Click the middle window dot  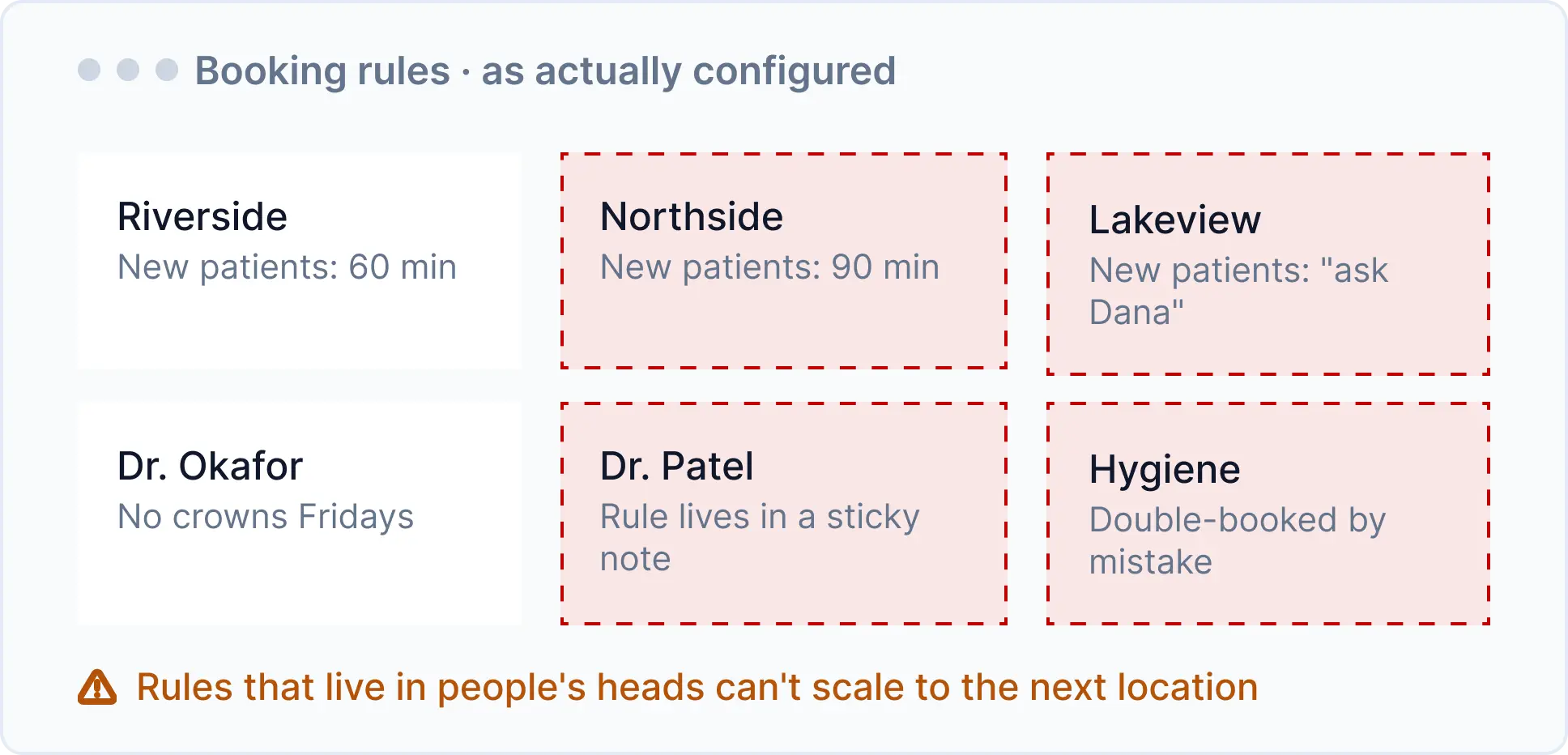click(x=128, y=70)
